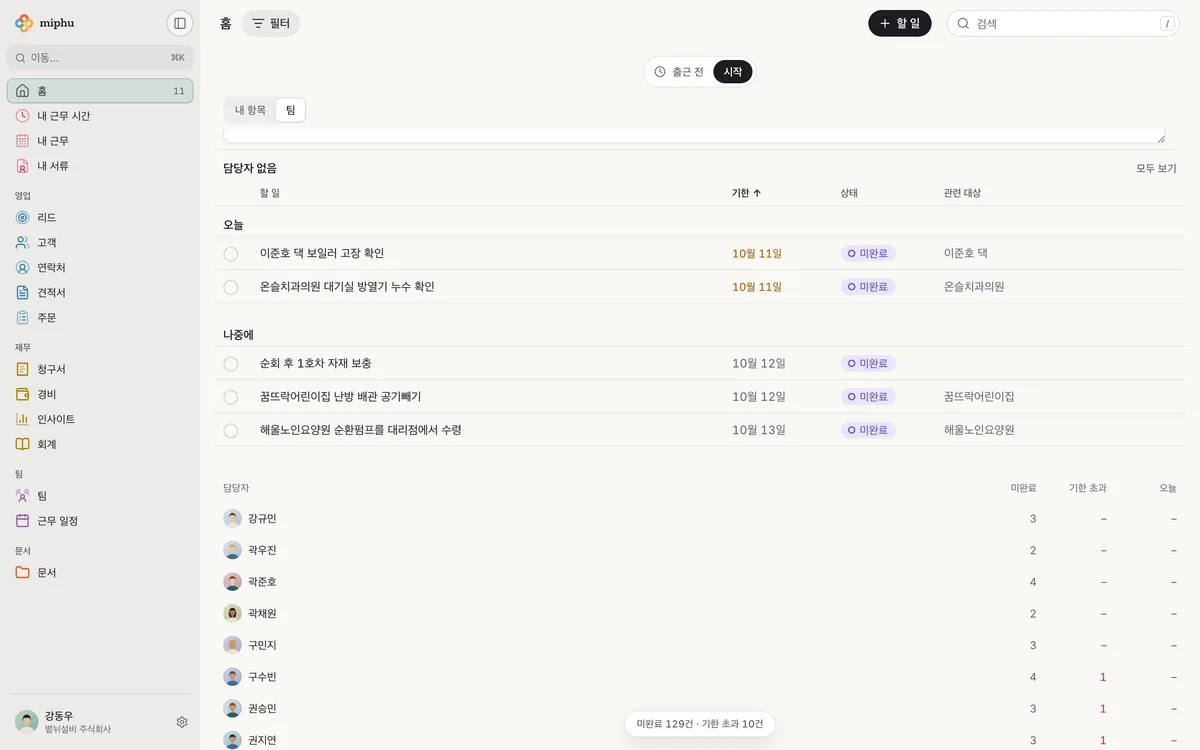Open 회계 book icon
The image size is (1200, 750).
point(22,444)
